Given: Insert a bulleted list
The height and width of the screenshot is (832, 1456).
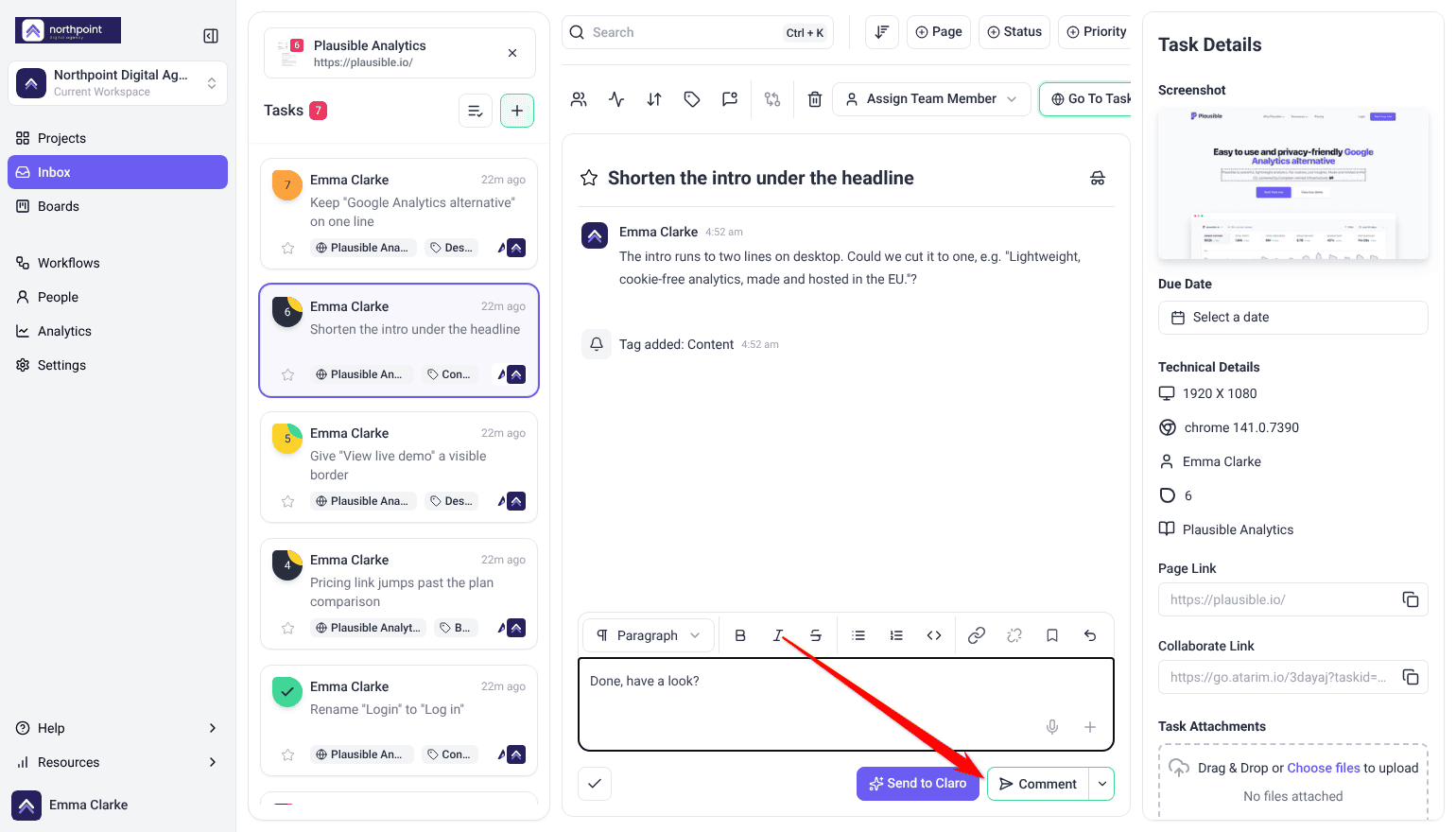Looking at the screenshot, I should 858,635.
